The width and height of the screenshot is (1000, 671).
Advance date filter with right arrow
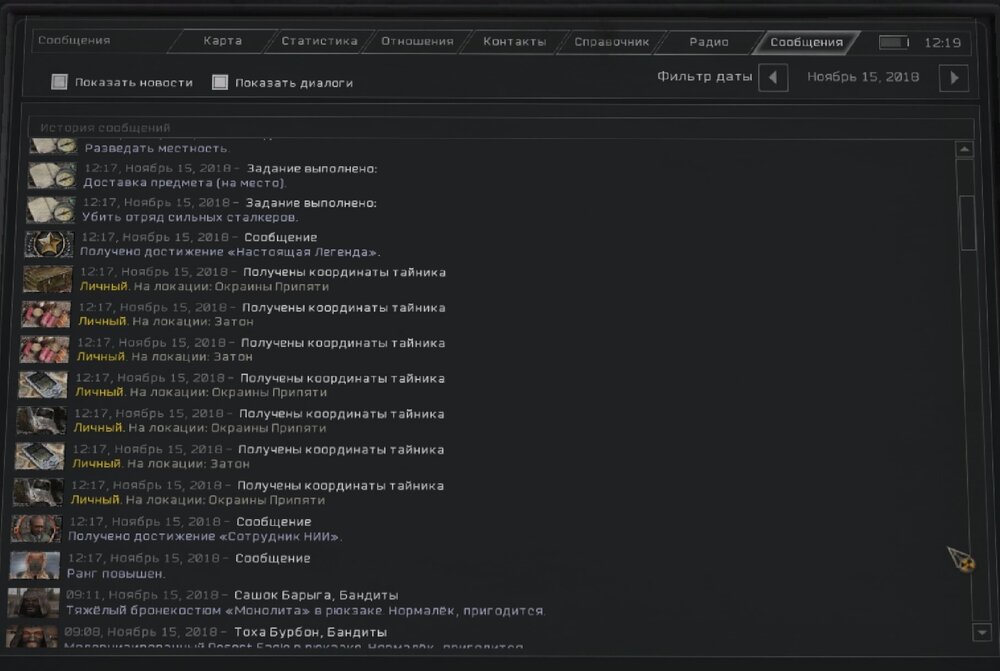pos(954,77)
